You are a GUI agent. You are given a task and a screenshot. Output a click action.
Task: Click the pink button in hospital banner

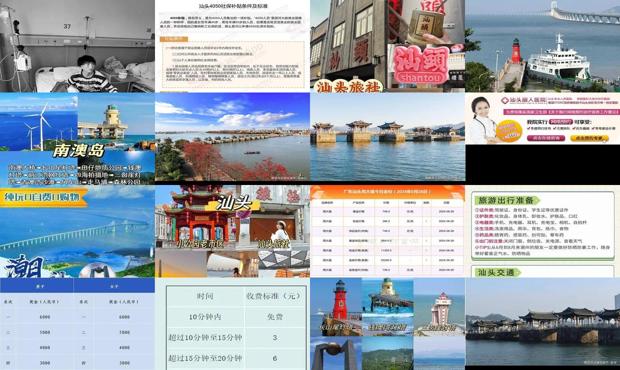coord(546,138)
